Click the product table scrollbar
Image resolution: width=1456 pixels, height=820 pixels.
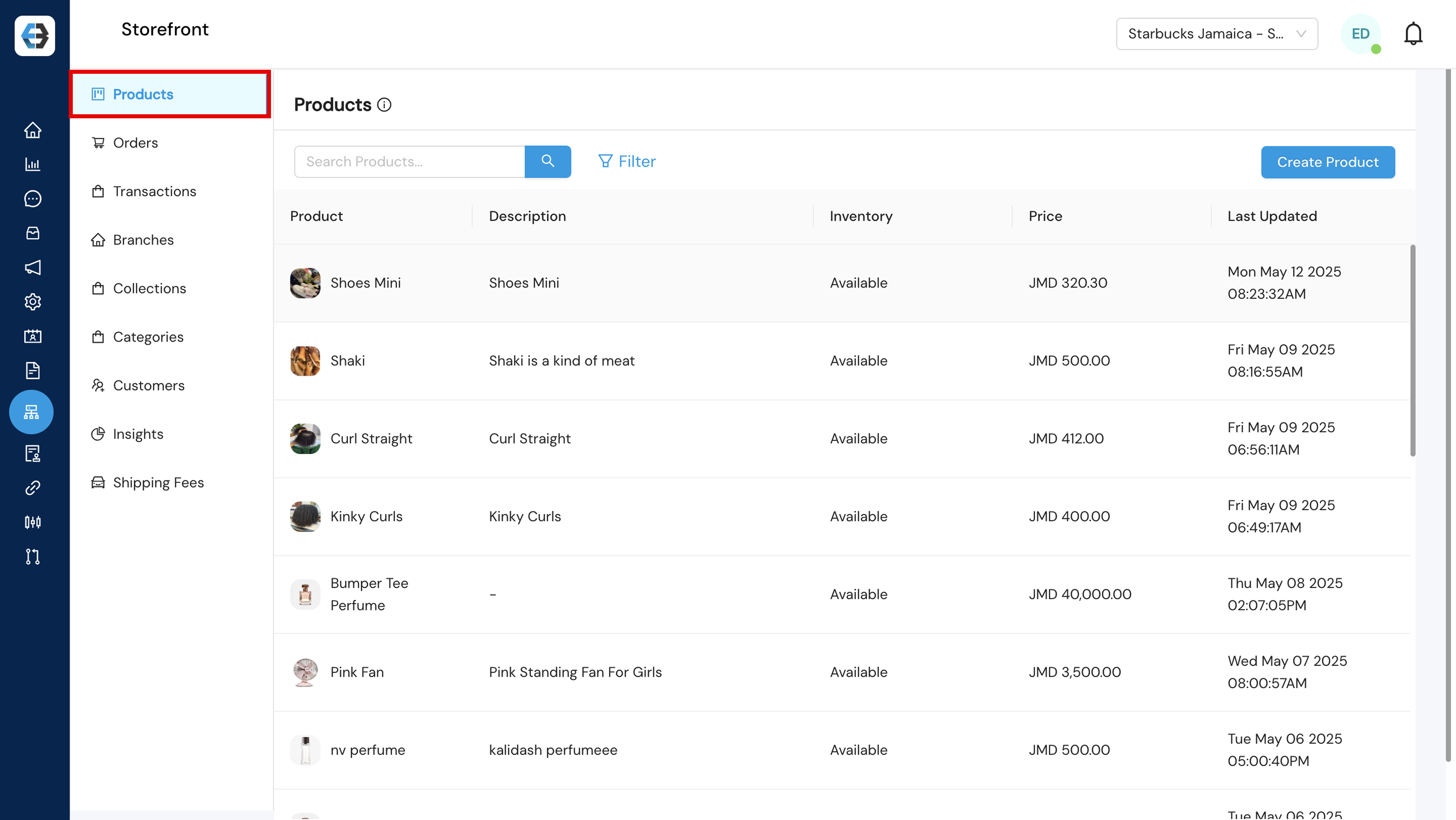pos(1413,350)
